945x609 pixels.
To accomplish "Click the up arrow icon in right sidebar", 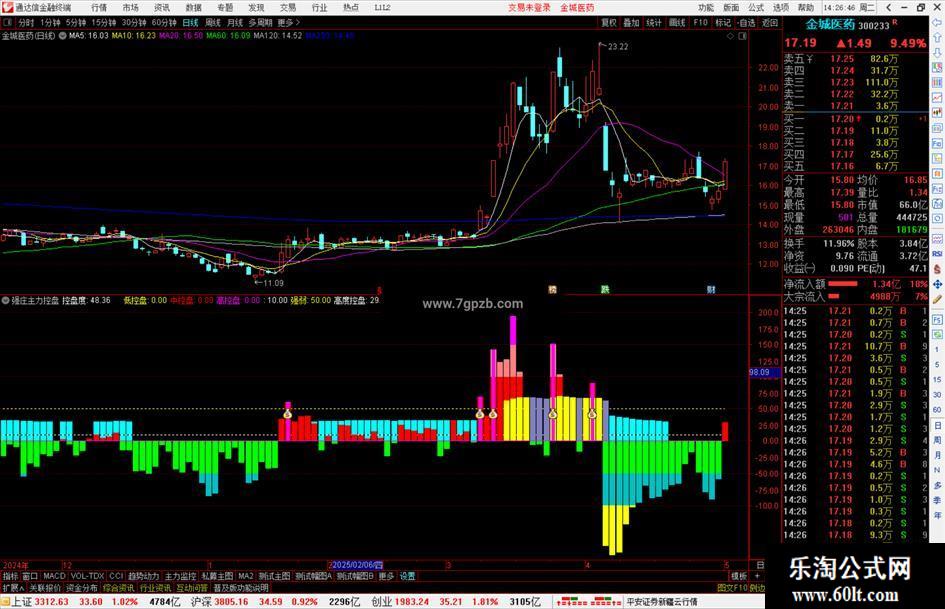I will (937, 38).
